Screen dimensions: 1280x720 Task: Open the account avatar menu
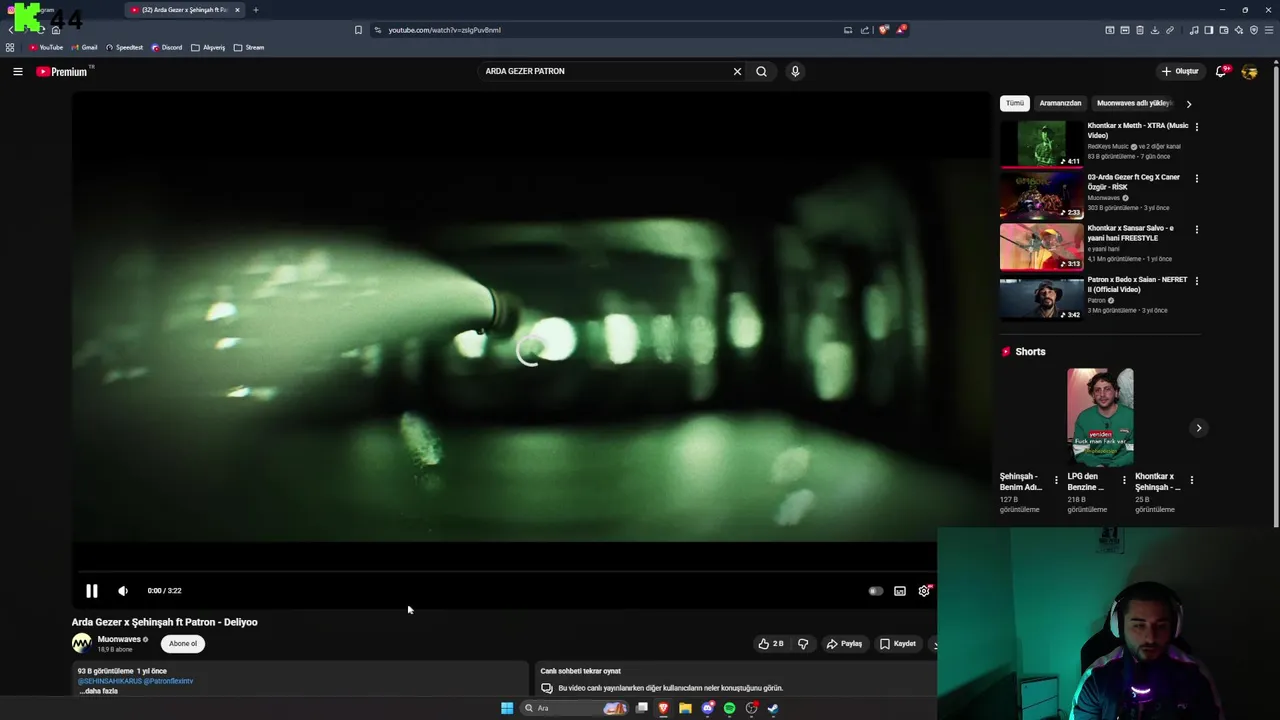pos(1249,71)
